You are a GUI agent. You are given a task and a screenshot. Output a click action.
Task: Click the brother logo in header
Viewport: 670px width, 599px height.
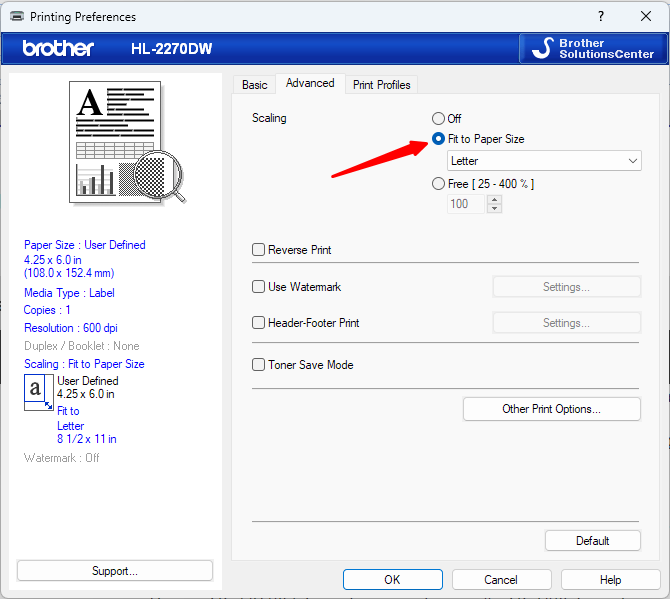click(58, 48)
